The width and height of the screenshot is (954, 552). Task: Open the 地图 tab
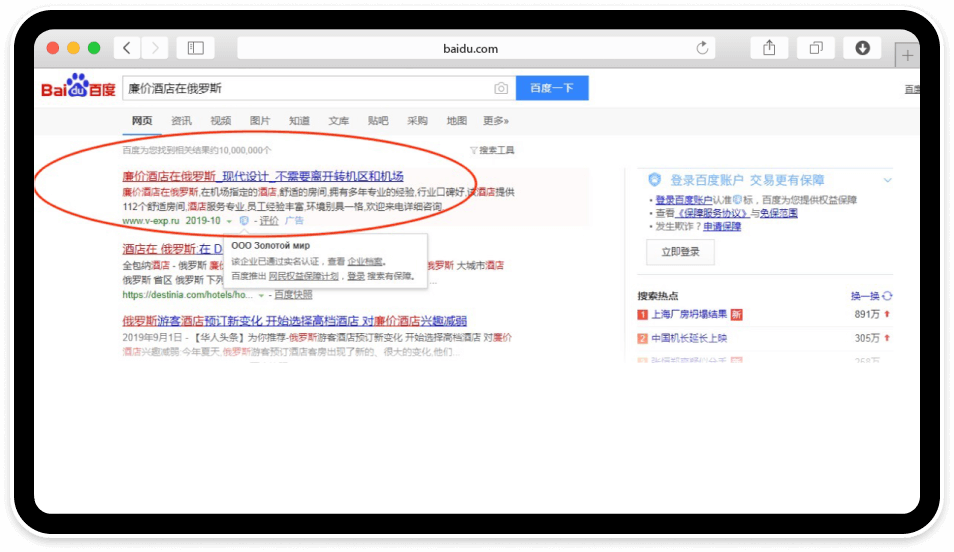tap(457, 121)
